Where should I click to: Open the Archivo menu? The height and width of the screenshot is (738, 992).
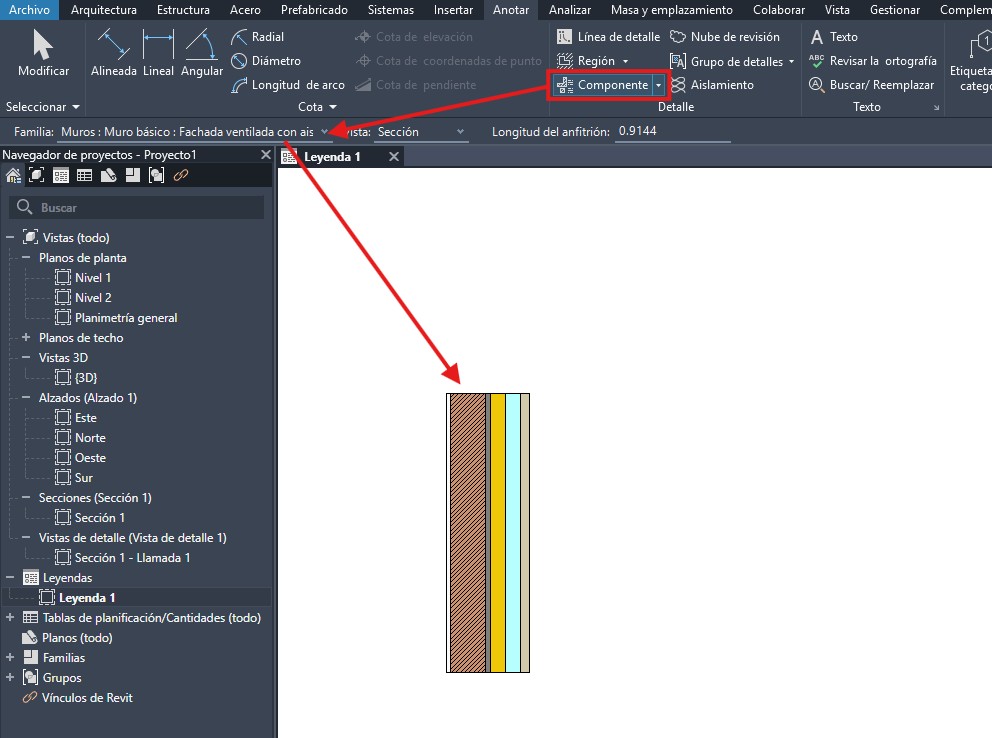click(29, 10)
